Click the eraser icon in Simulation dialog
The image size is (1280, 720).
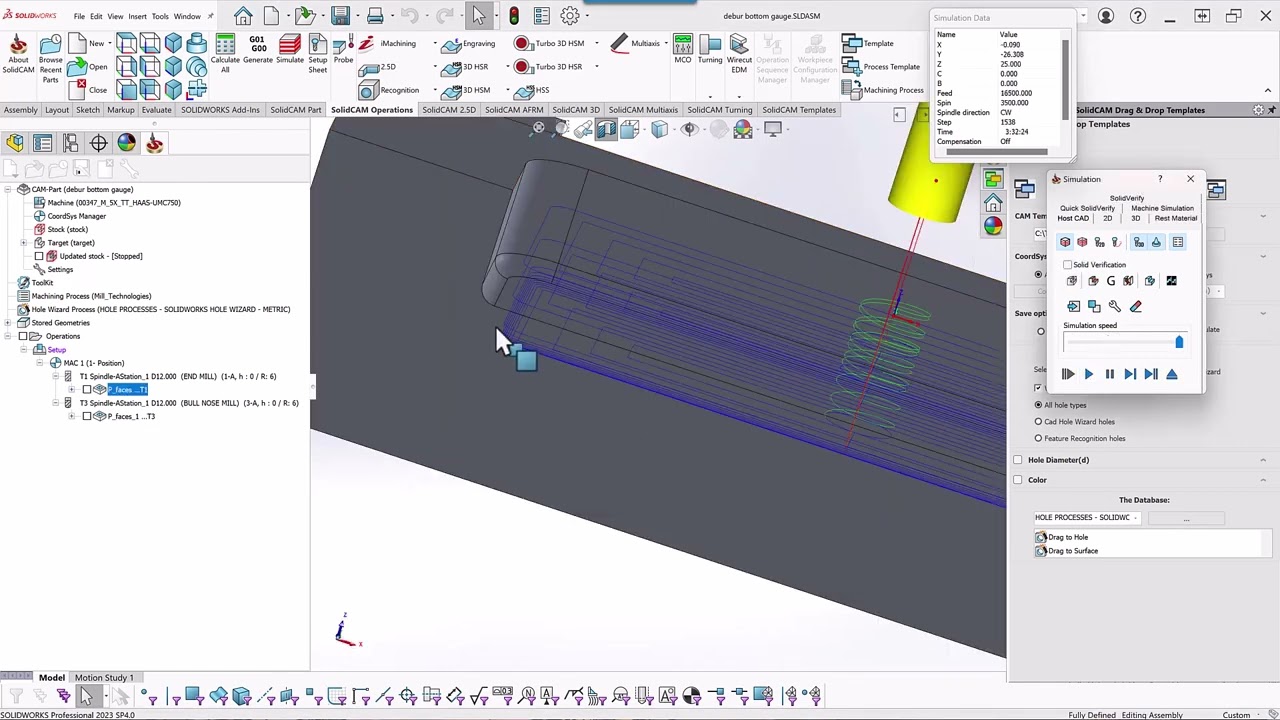click(x=1135, y=306)
